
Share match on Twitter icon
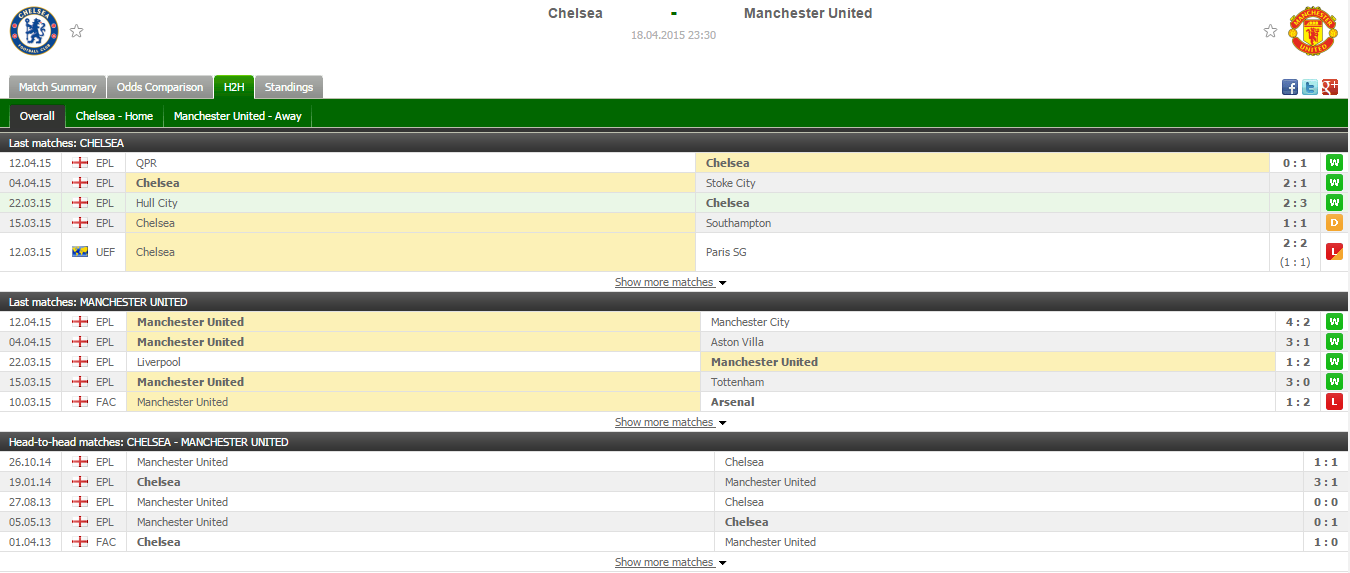tap(1310, 87)
